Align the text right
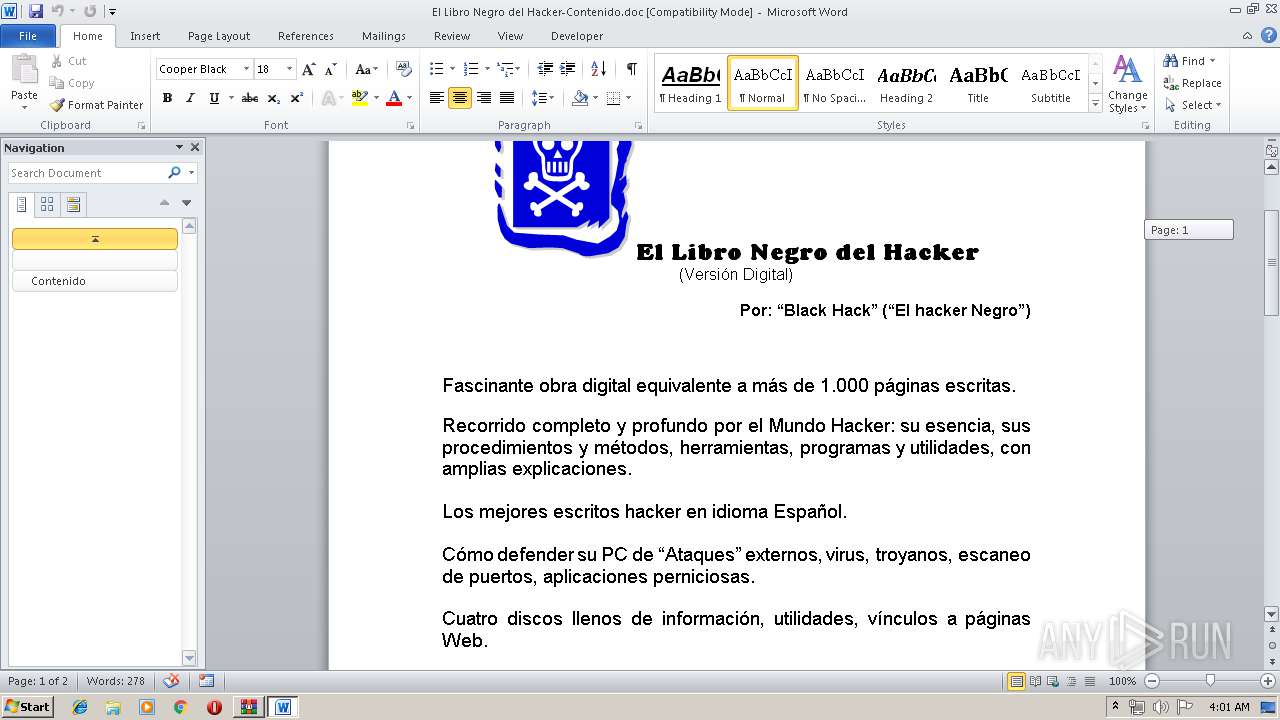Viewport: 1280px width, 720px height. [484, 98]
